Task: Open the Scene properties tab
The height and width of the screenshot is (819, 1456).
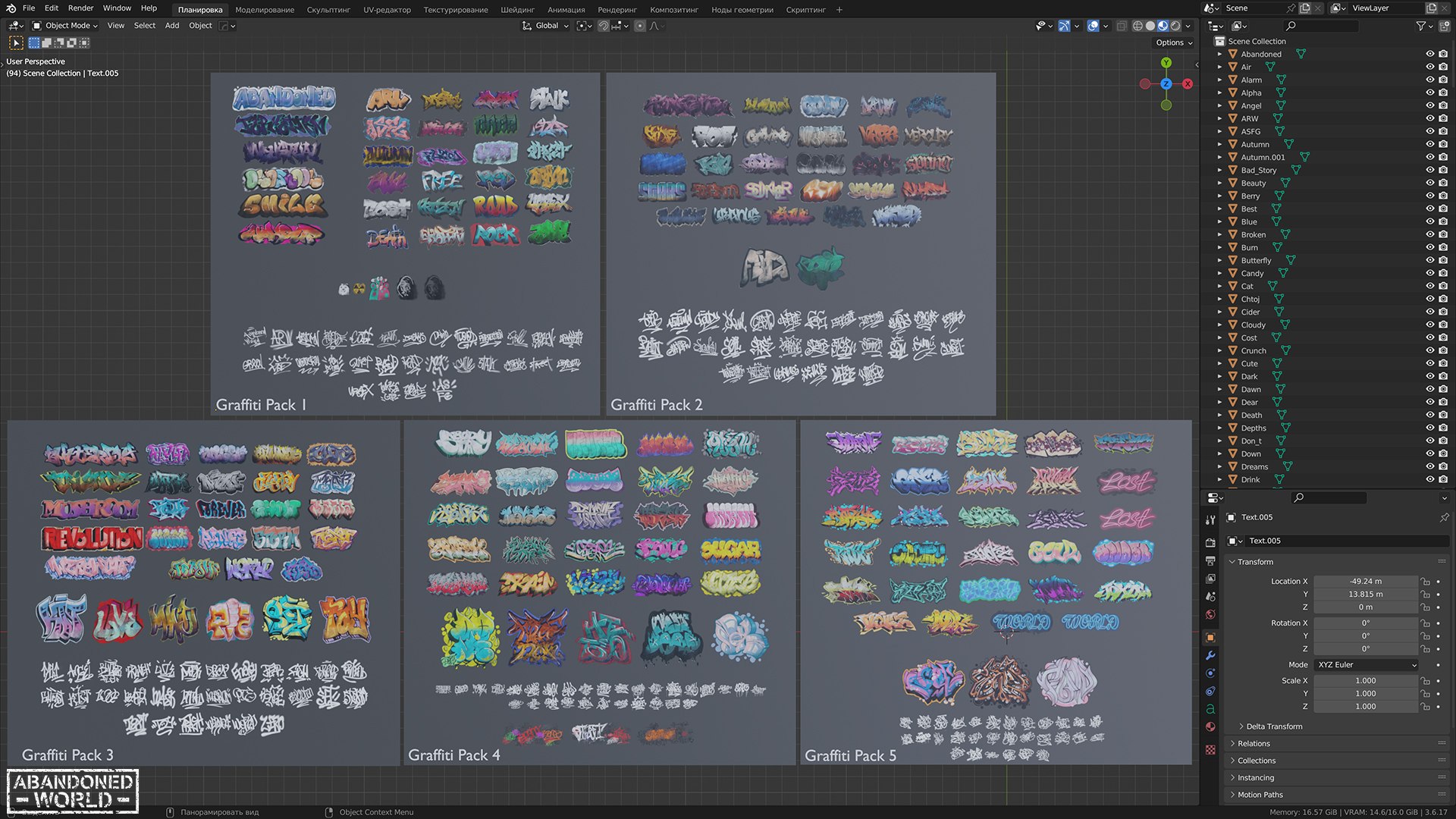Action: coord(1210,597)
